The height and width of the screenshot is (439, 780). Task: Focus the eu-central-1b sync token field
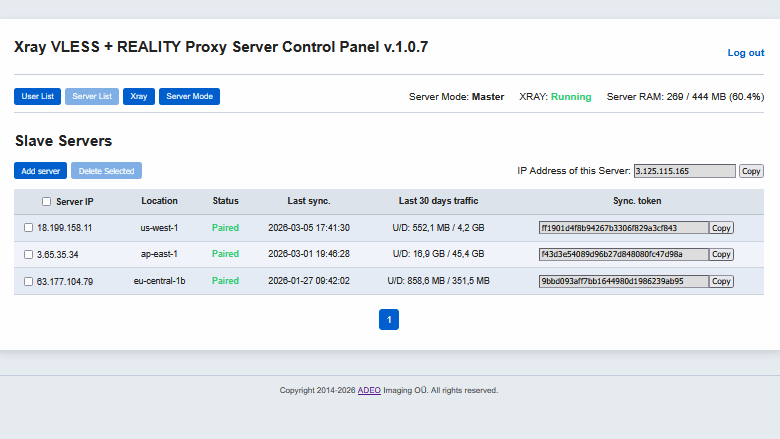623,282
